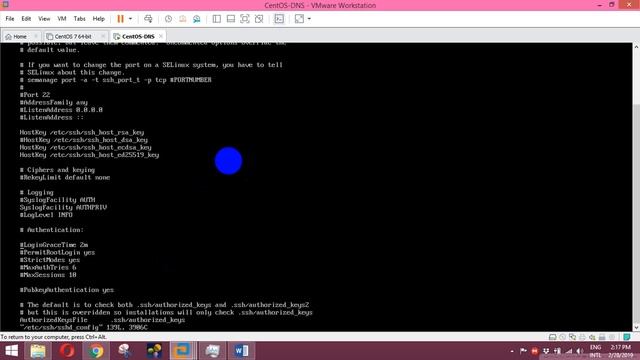Viewport: 640px width, 360px height.
Task: Click the network adapter status icon
Action: click(x=572, y=337)
